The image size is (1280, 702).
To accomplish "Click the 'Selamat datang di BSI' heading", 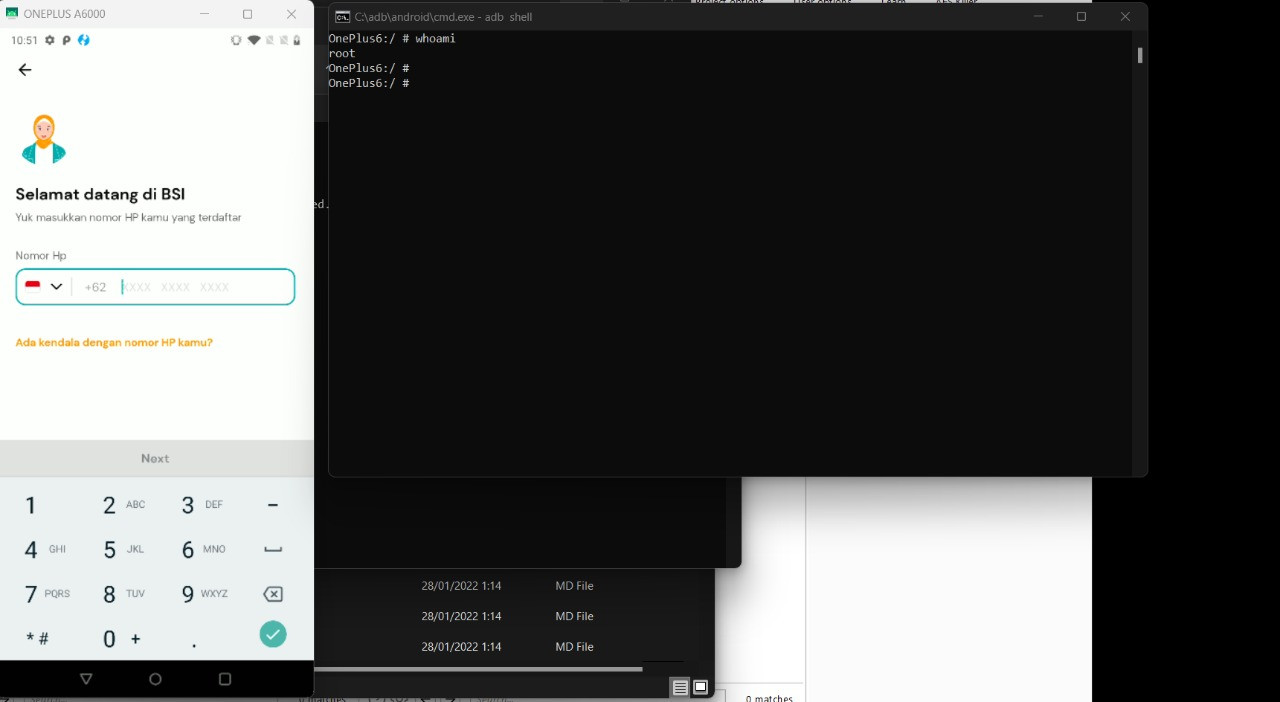I will [x=100, y=194].
